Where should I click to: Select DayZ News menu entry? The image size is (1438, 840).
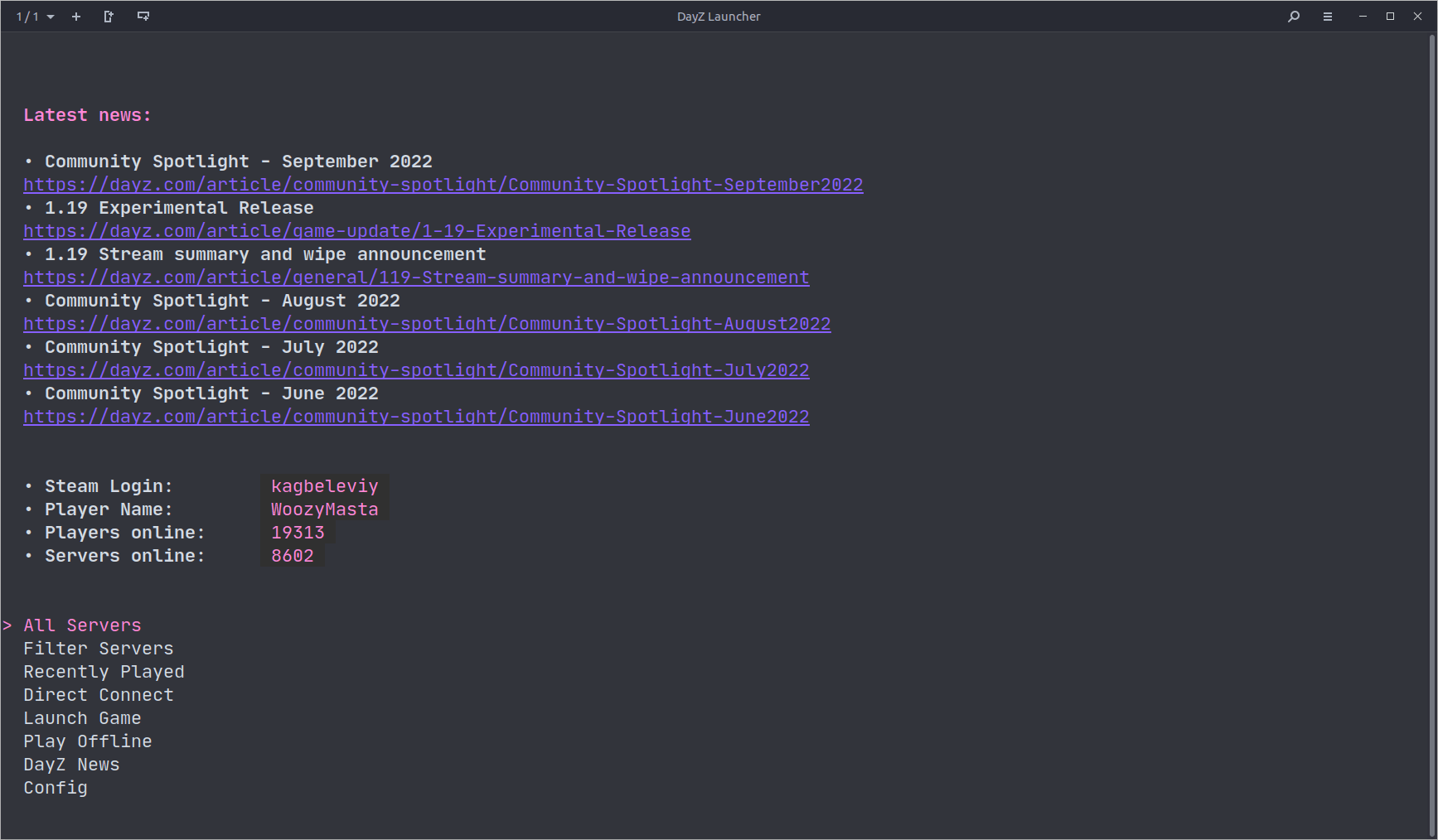click(x=71, y=765)
